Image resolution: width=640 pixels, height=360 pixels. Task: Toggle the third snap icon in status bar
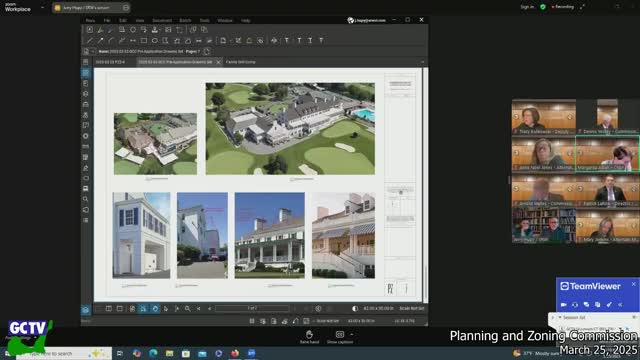pyautogui.click(x=273, y=321)
